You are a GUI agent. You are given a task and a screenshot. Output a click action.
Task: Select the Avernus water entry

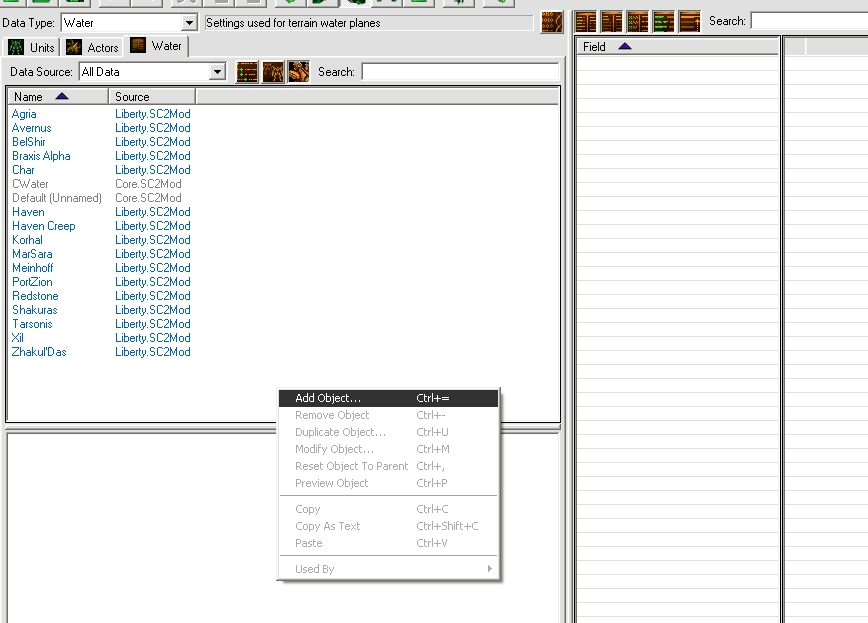(32, 128)
